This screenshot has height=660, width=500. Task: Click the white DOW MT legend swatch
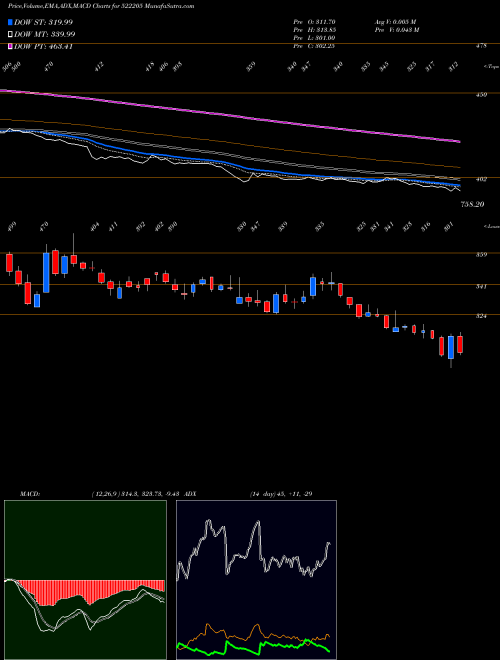pyautogui.click(x=10, y=35)
